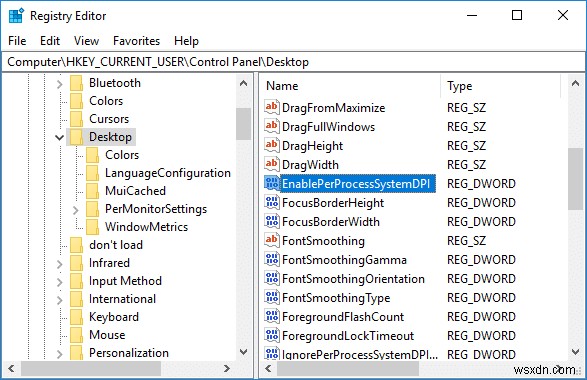Expand the Input Method key
587x380 pixels.
pos(60,282)
